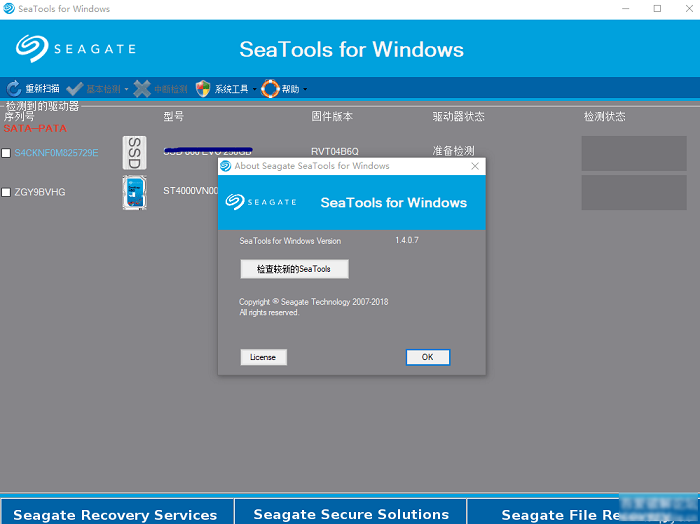Click the 检测状态 column header

click(605, 116)
